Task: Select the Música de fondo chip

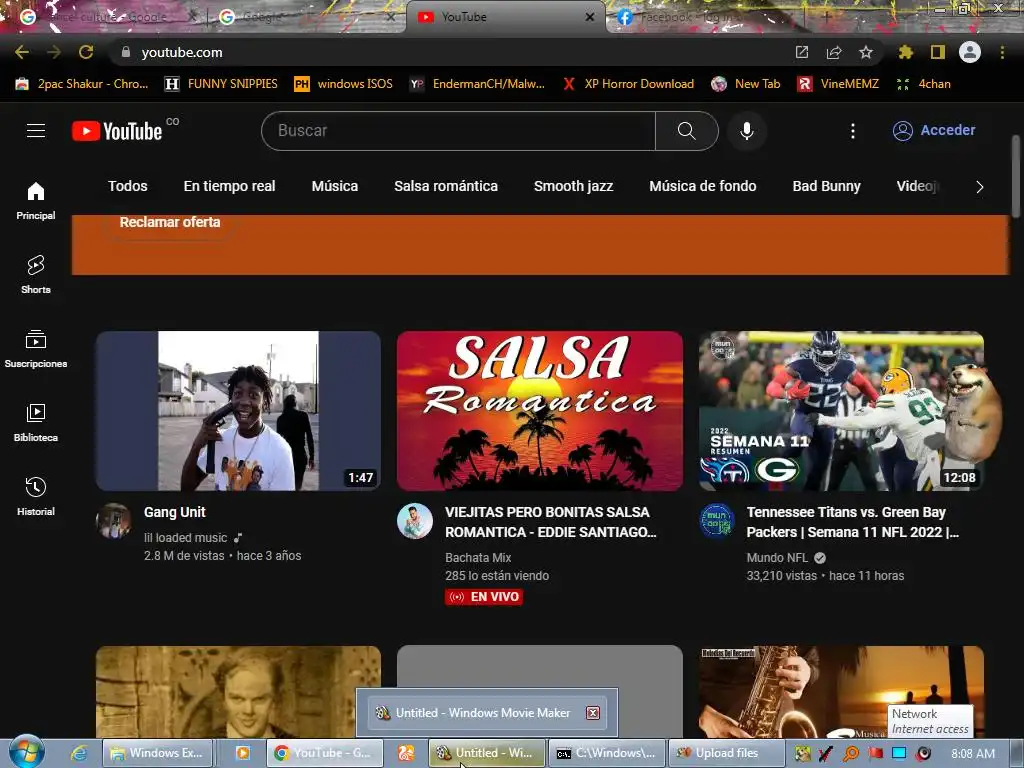Action: pos(703,186)
